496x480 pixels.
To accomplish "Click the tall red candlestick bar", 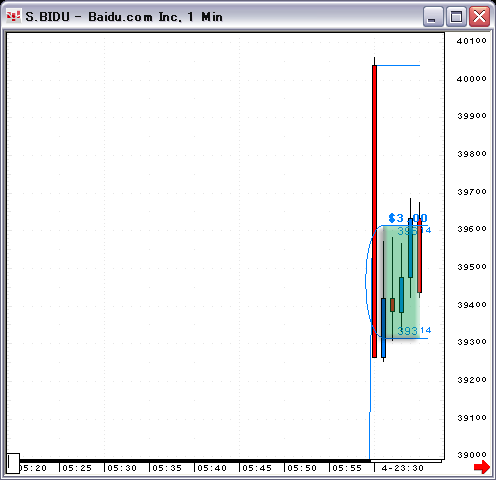I will point(374,211).
